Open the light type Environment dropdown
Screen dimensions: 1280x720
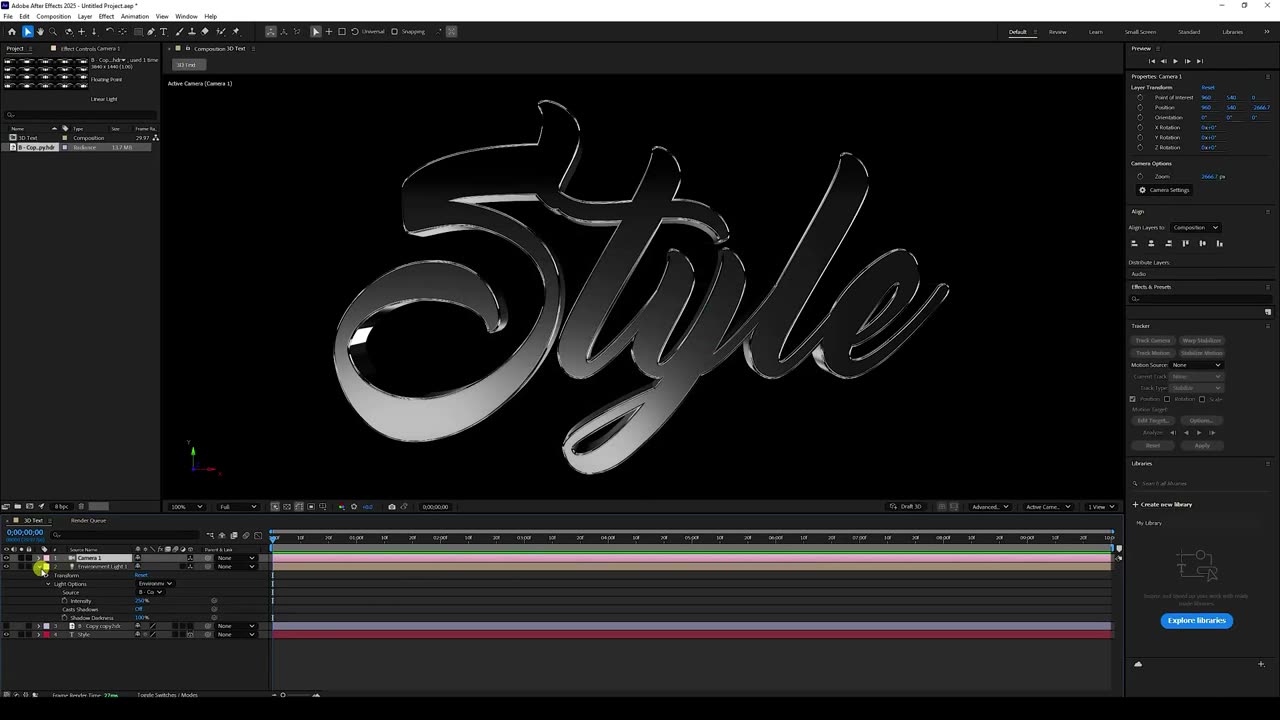pos(155,584)
